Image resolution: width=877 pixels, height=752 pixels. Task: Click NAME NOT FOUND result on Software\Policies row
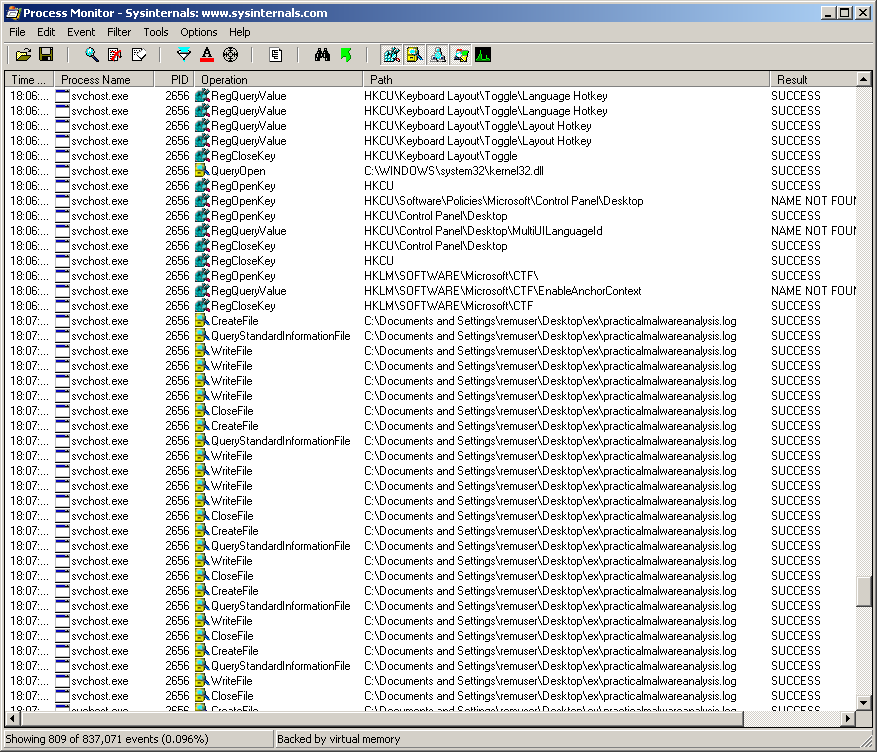coord(813,201)
